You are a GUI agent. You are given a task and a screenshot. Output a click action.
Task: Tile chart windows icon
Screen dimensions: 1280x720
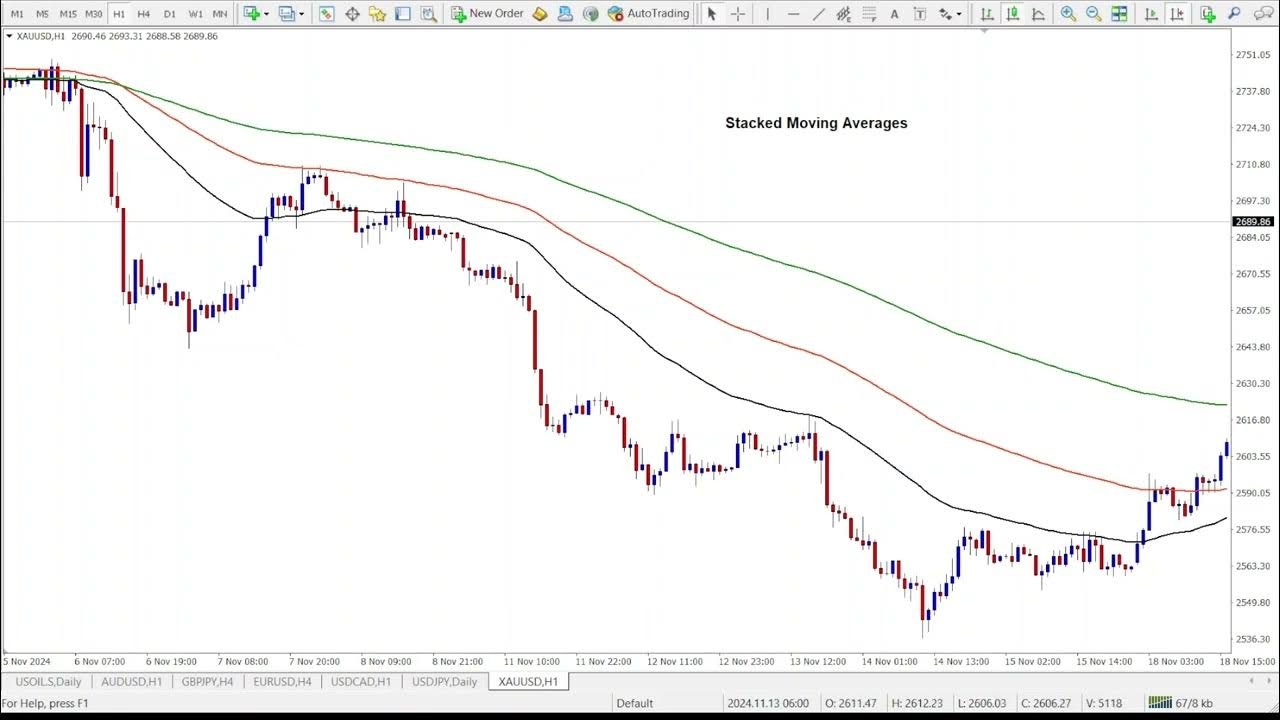1119,13
